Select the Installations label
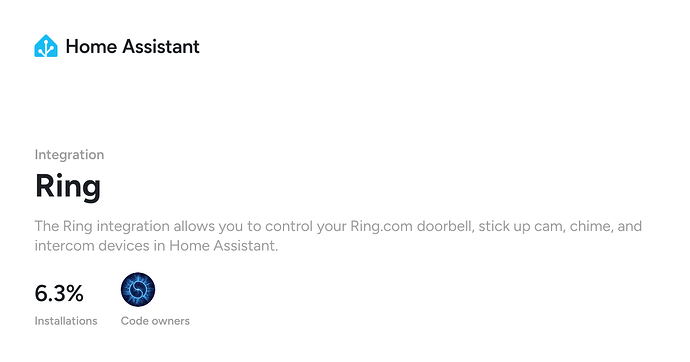Screen dimensions: 690x362 (x=66, y=321)
